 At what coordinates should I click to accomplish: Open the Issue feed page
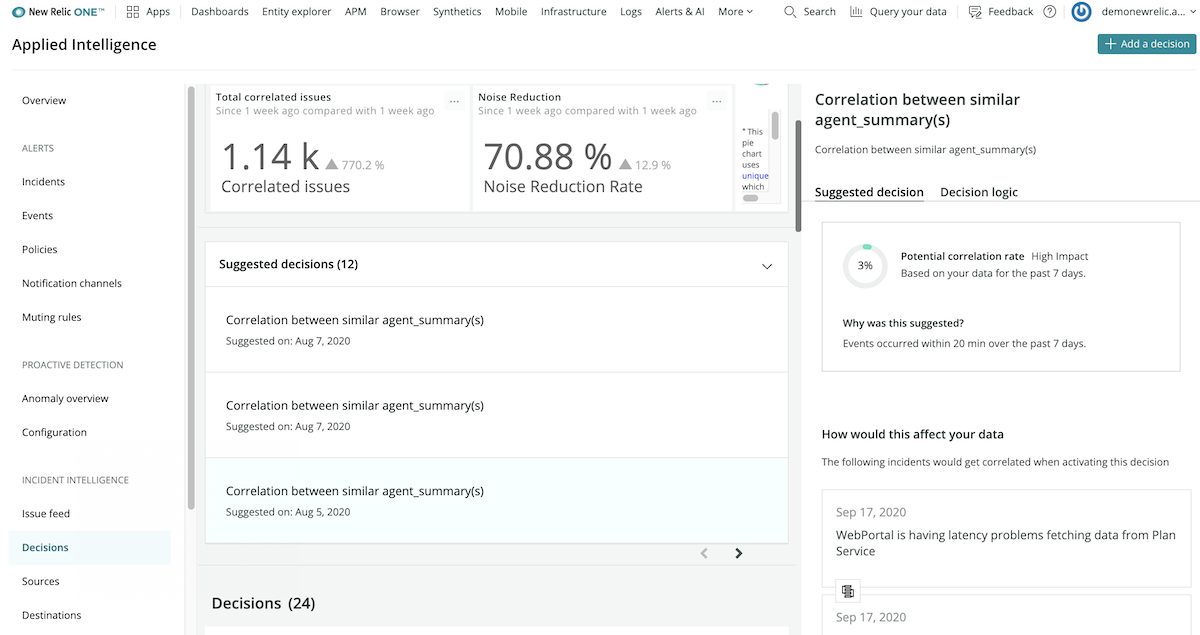(46, 514)
